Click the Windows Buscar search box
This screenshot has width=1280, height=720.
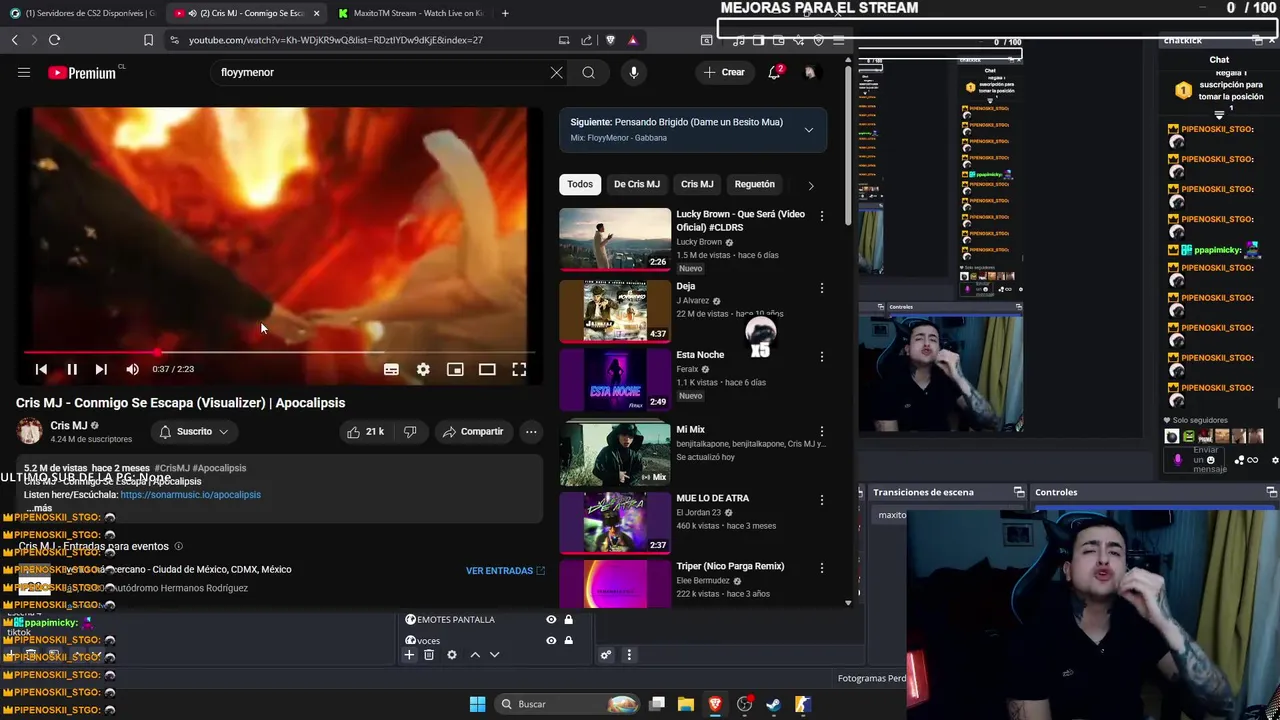click(568, 704)
